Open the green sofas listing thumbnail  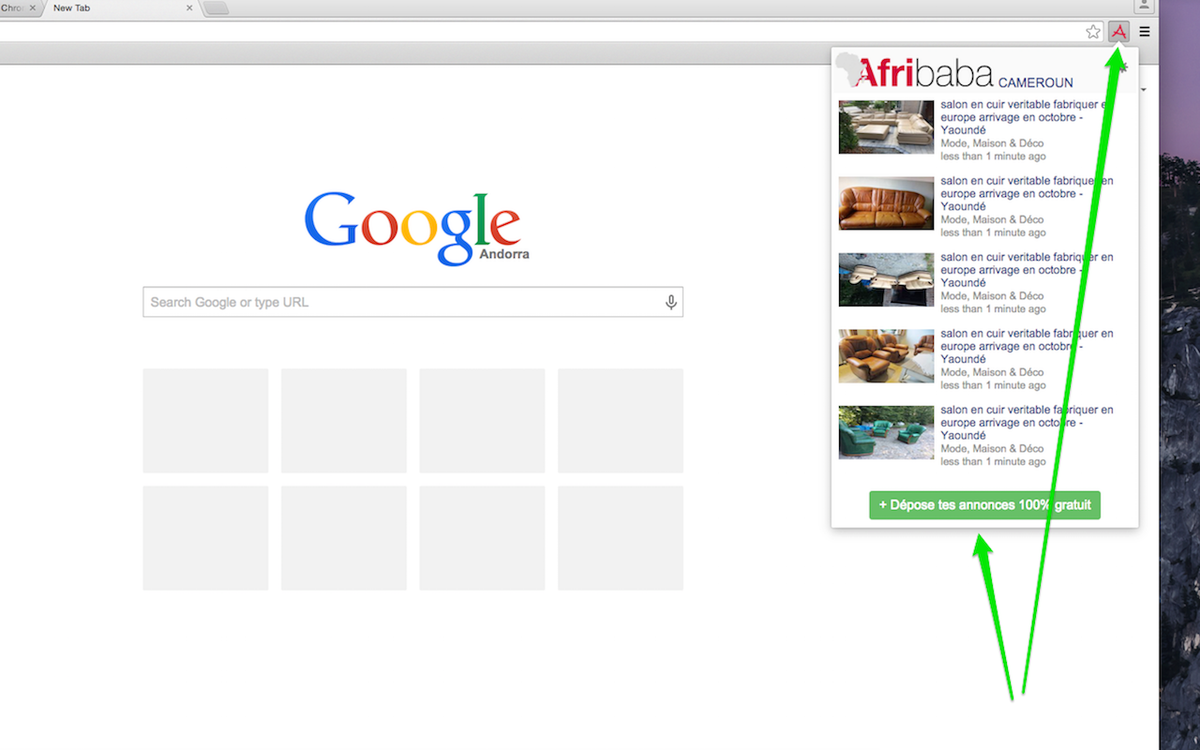pyautogui.click(x=886, y=432)
